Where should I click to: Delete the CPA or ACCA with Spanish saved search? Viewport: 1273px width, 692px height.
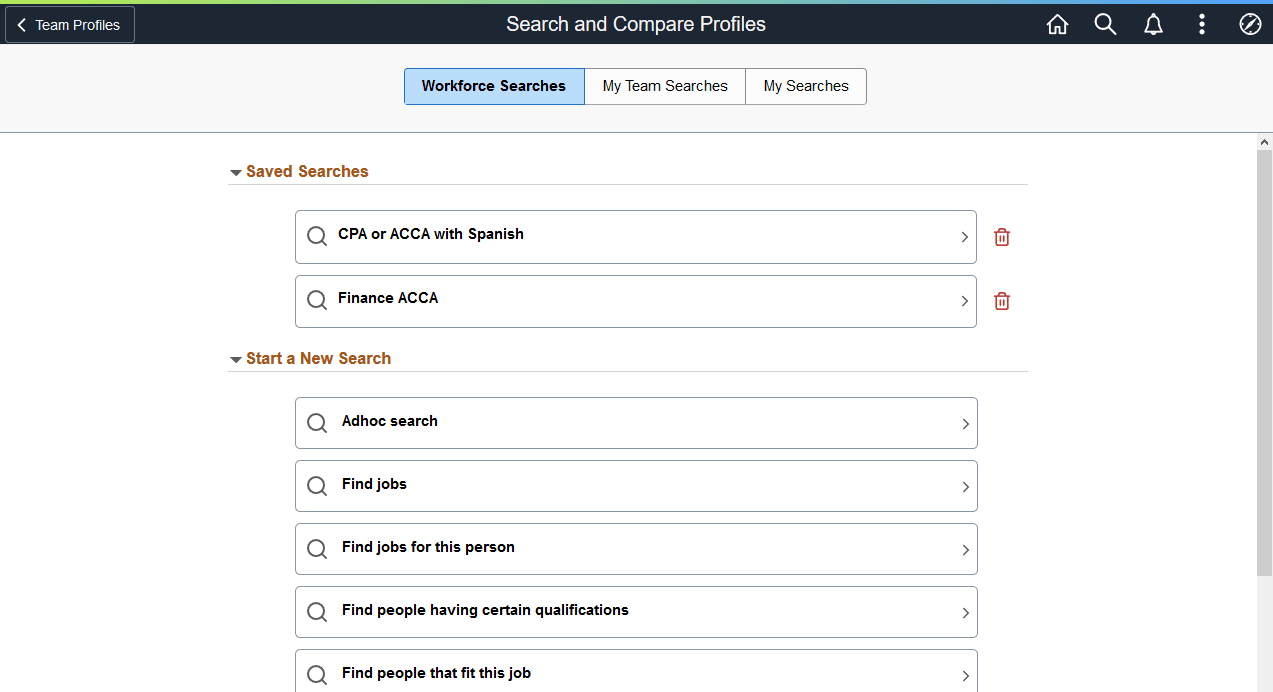click(x=1001, y=237)
